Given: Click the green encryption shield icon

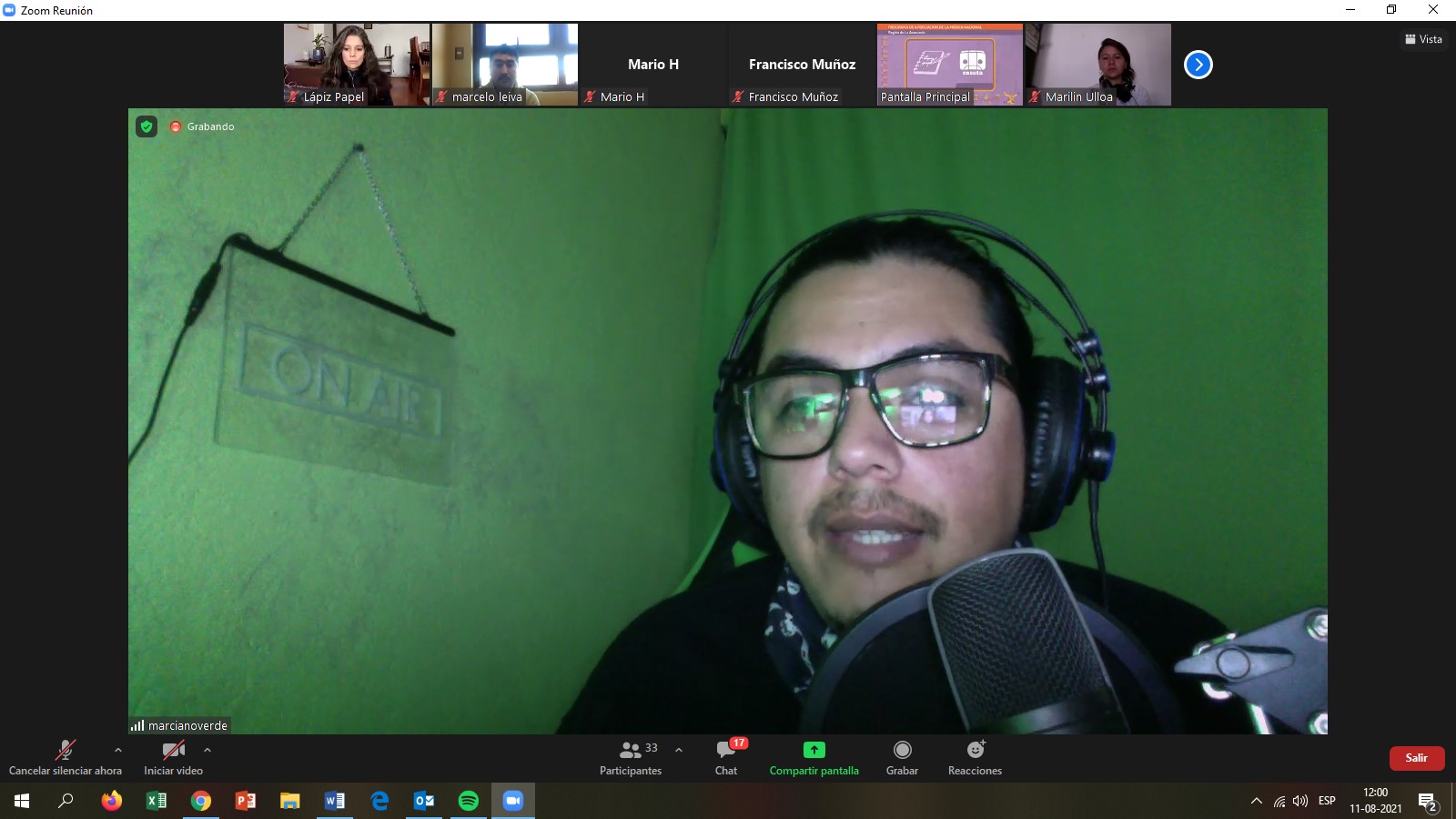Looking at the screenshot, I should click(x=147, y=126).
